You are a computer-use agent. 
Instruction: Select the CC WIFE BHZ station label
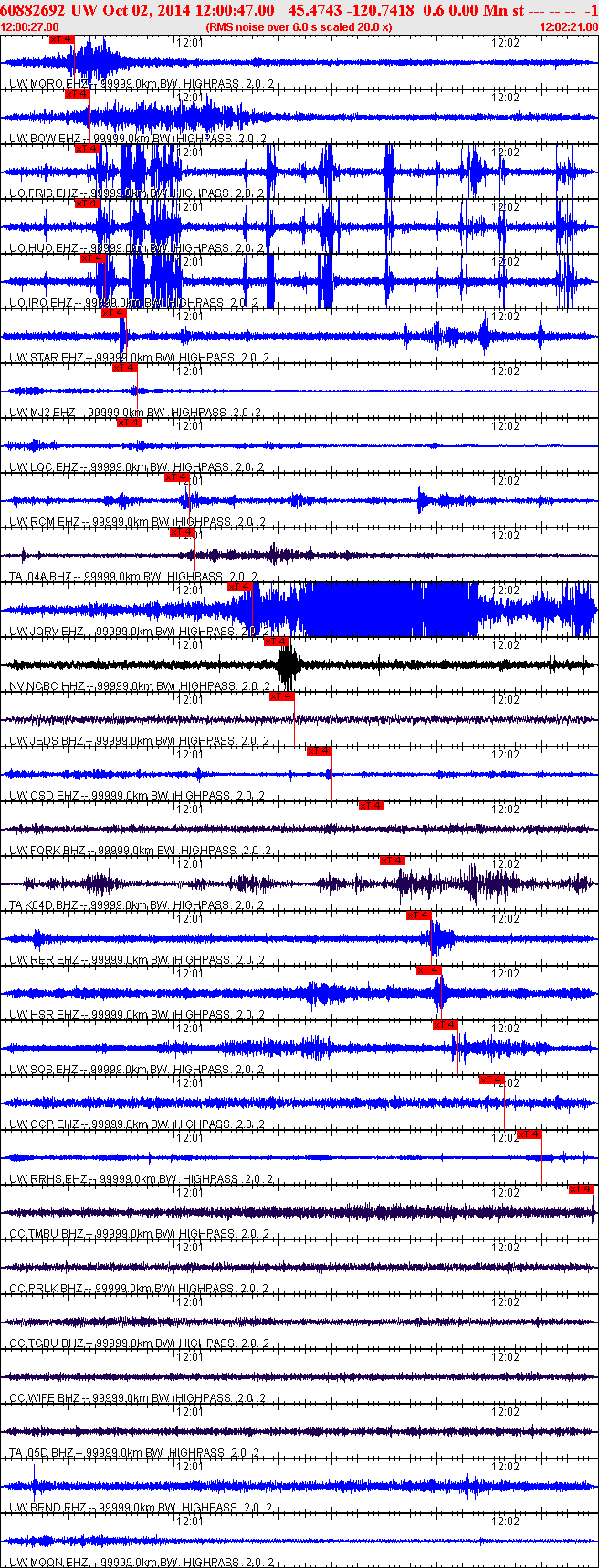pos(45,1398)
